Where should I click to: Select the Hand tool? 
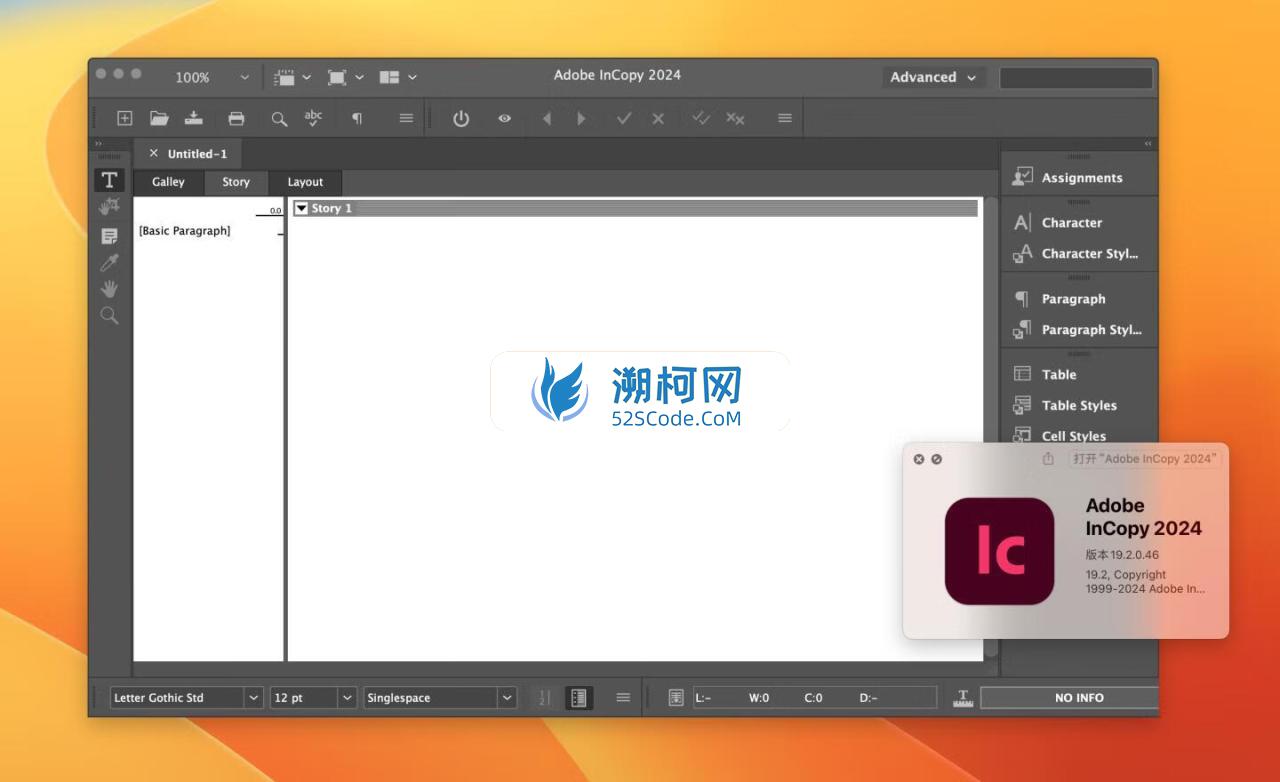point(109,289)
